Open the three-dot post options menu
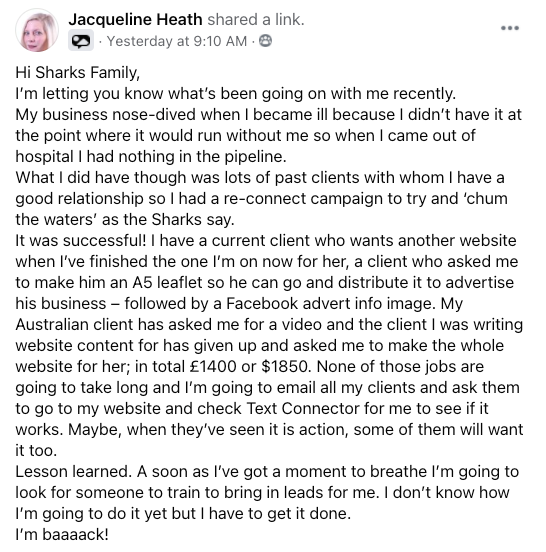Image resolution: width=546 pixels, height=552 pixels. tap(510, 28)
